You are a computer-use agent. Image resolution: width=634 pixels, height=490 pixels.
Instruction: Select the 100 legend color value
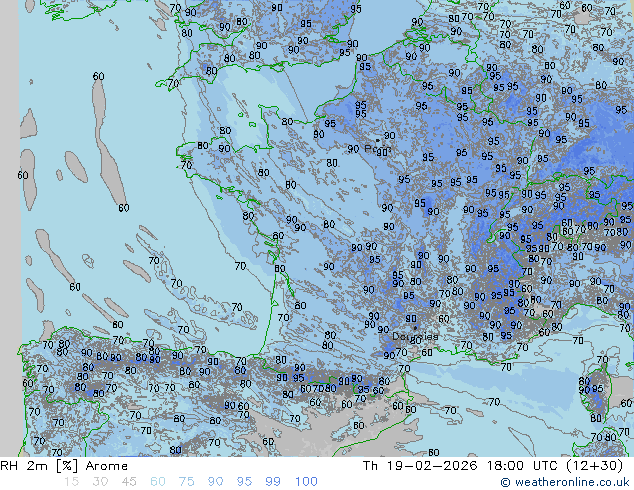click(x=306, y=482)
